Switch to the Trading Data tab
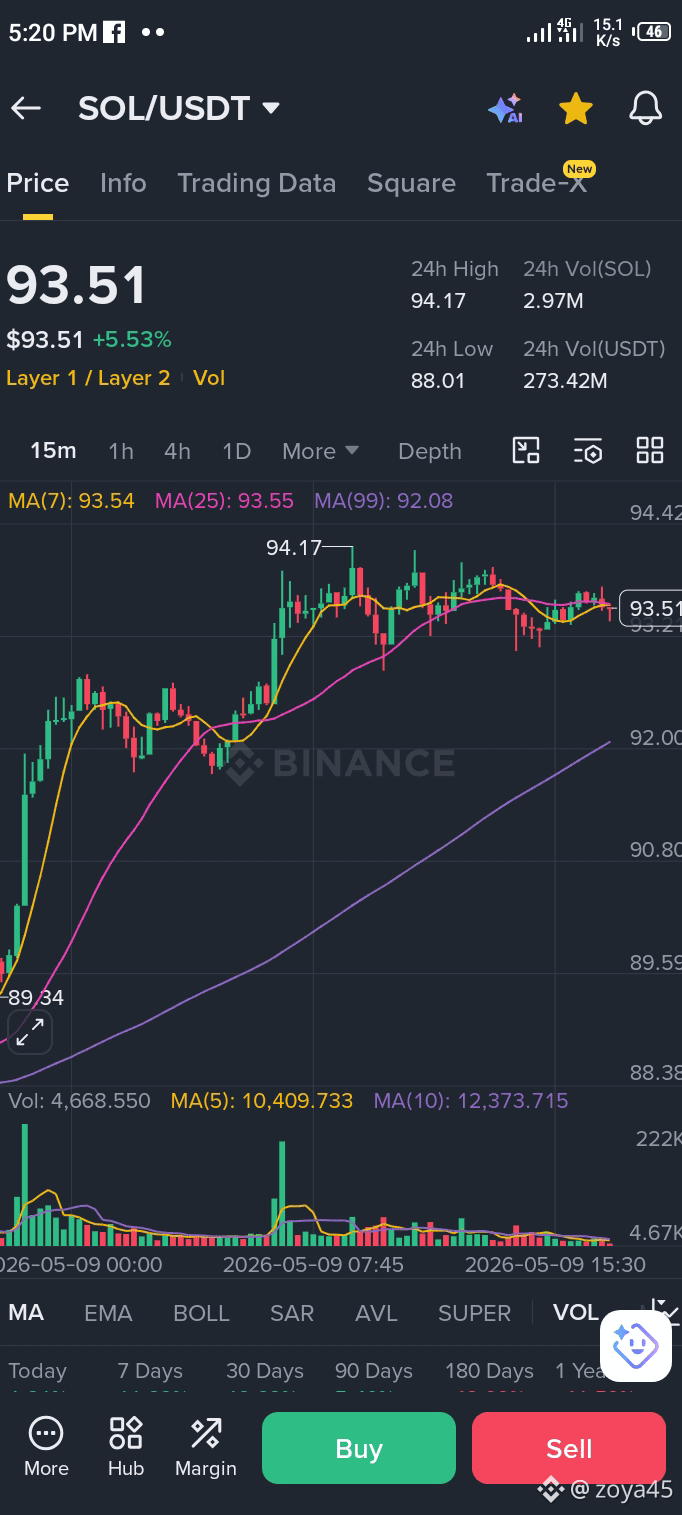This screenshot has height=1515, width=682. pos(256,183)
